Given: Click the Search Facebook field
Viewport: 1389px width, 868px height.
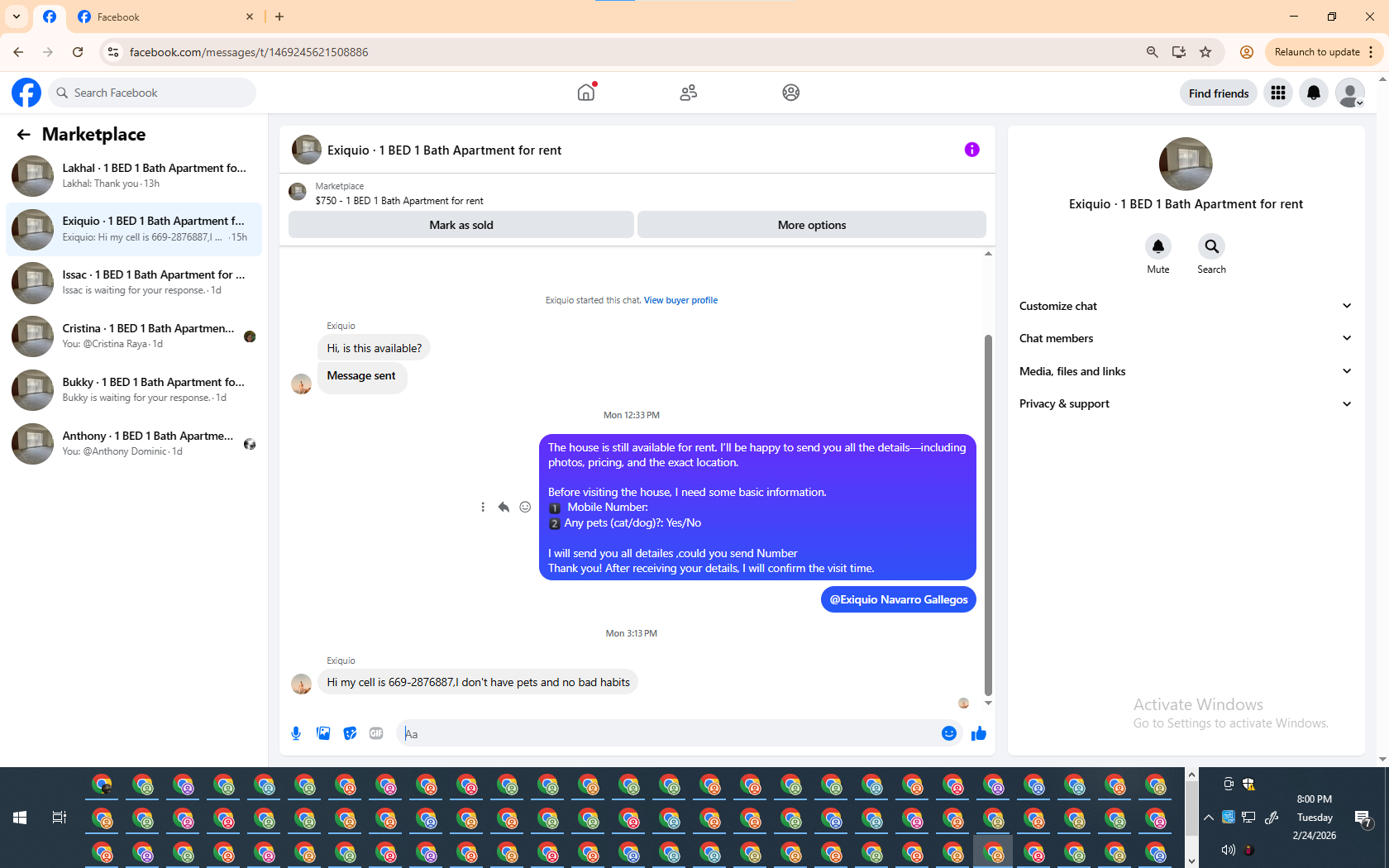Looking at the screenshot, I should click(x=152, y=93).
